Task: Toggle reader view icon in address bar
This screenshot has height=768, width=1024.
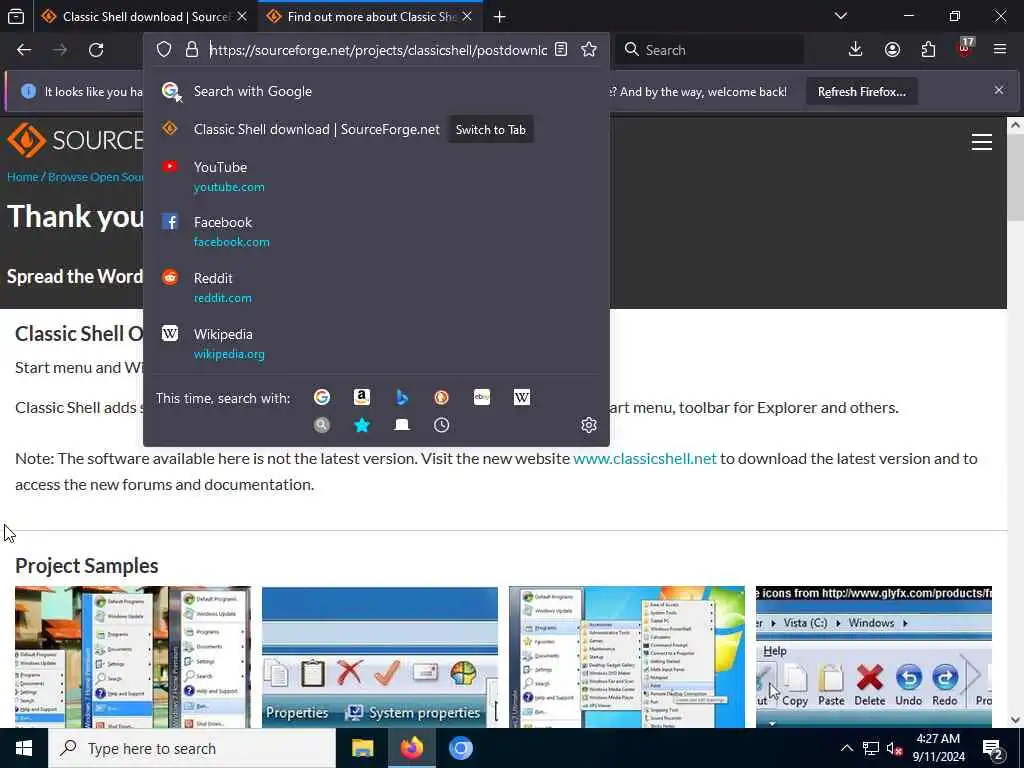Action: pyautogui.click(x=561, y=50)
